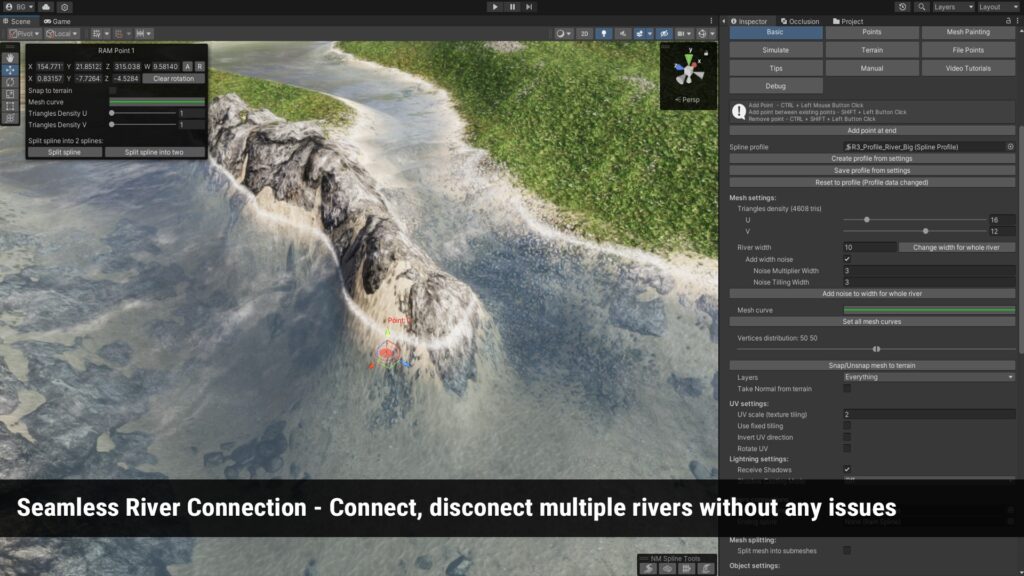The height and width of the screenshot is (576, 1024).
Task: Select the Rotate tool
Action: coord(10,82)
